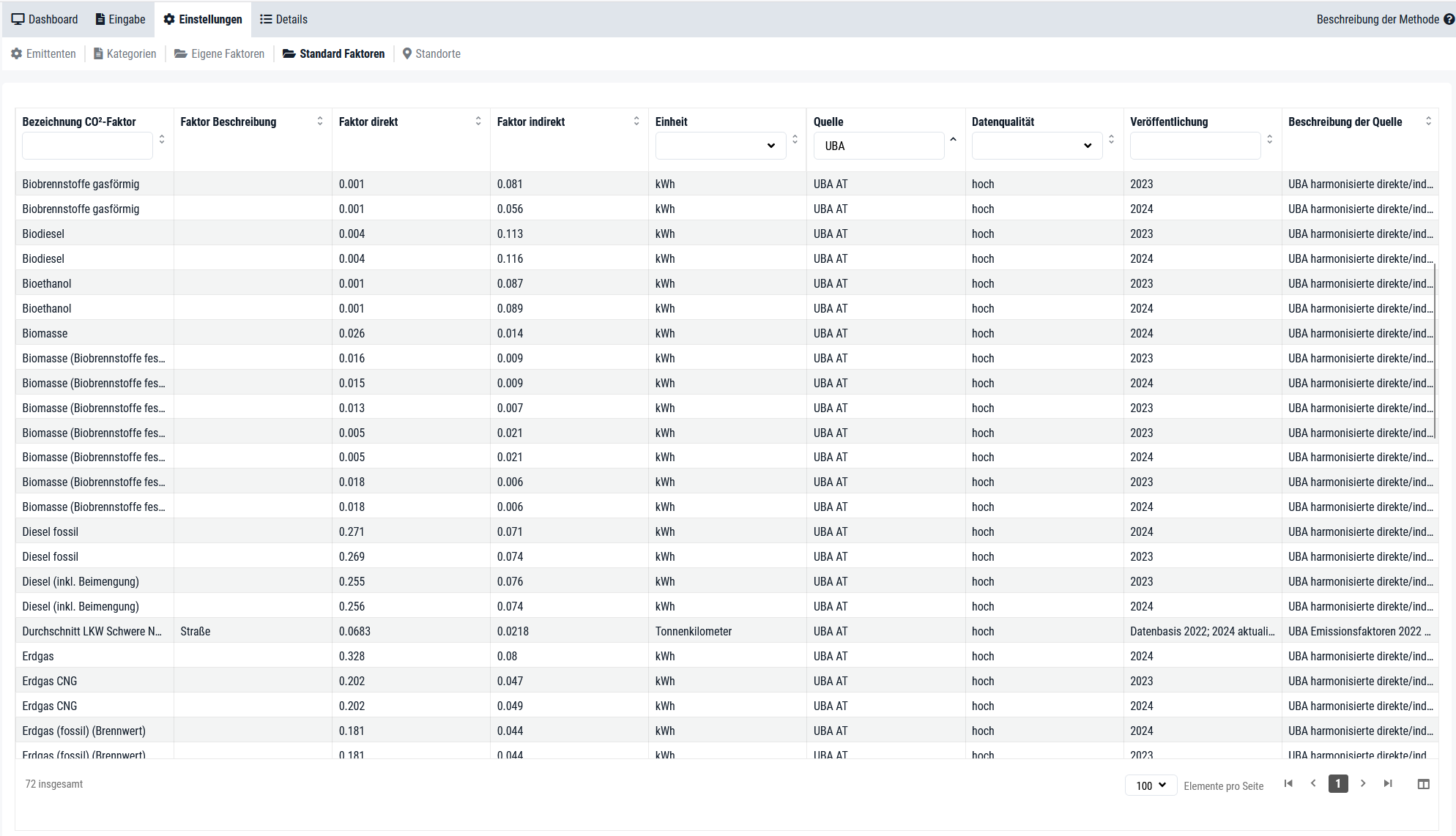Click the Bezeichnung CO²-Faktor filter field

[87, 146]
